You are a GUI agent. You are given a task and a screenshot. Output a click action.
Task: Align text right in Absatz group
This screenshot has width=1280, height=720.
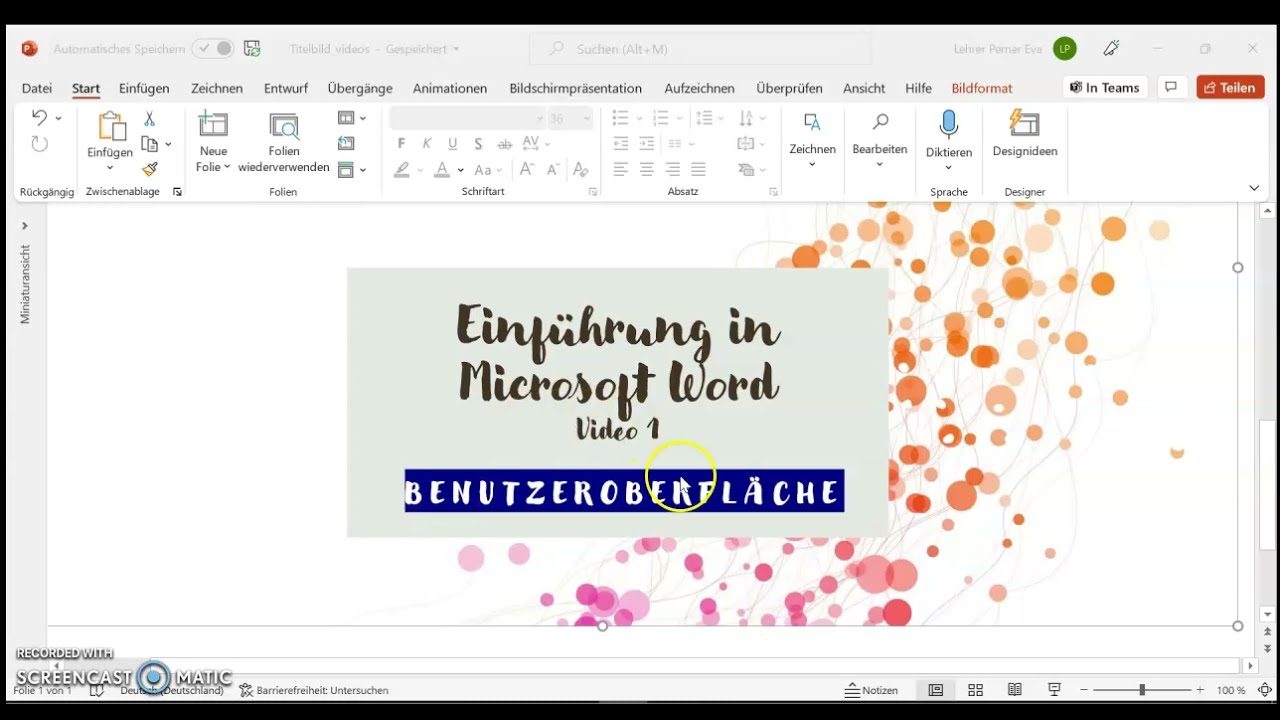point(673,170)
